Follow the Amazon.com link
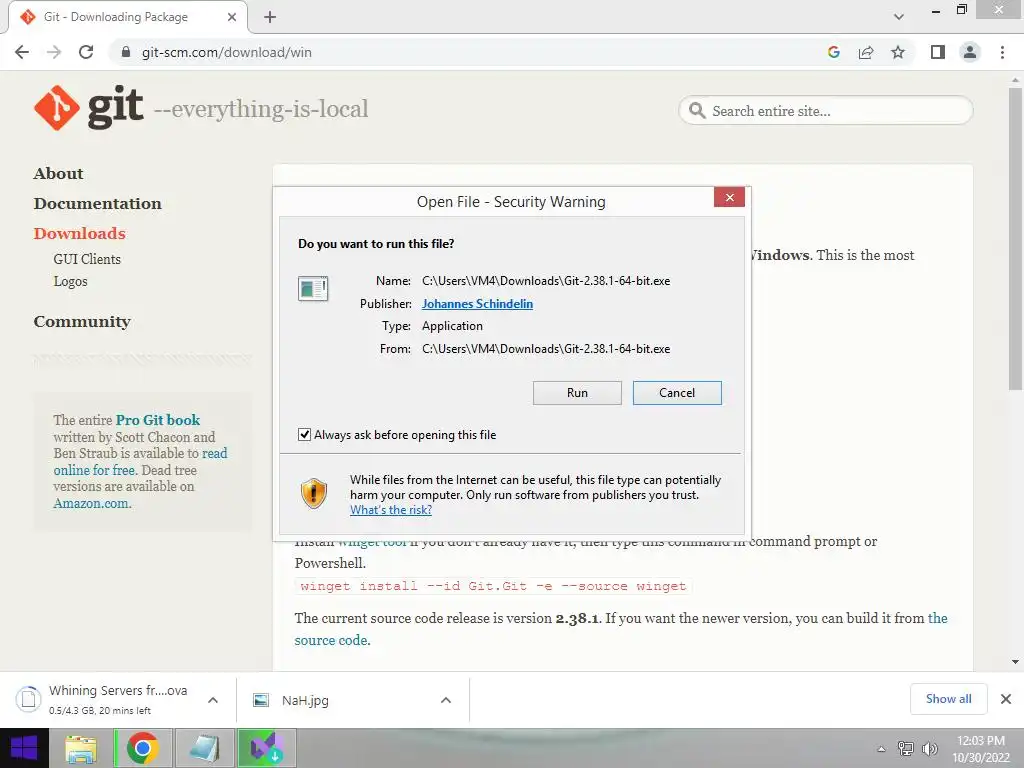The height and width of the screenshot is (768, 1024). [91, 504]
